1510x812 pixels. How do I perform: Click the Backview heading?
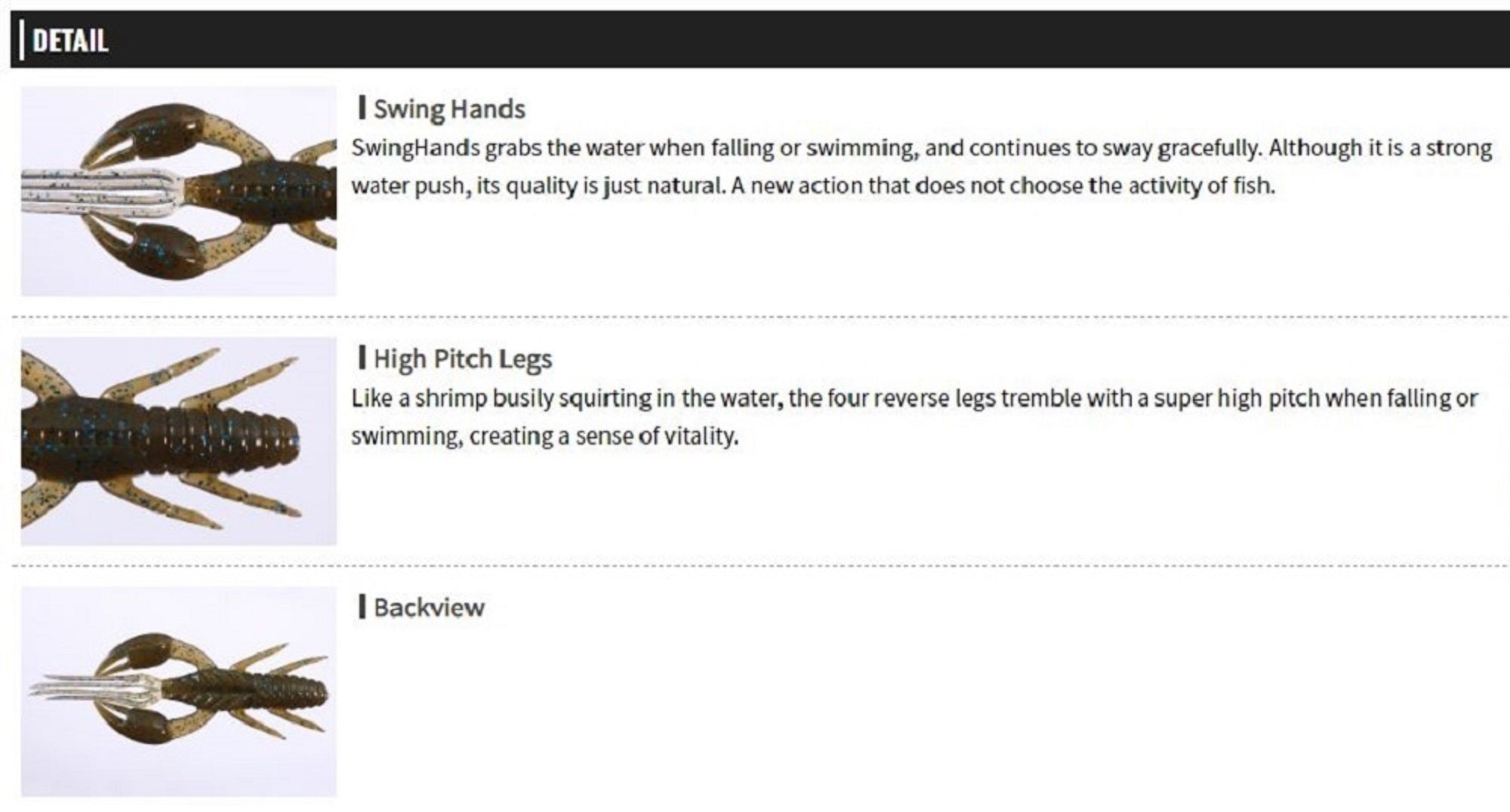pos(429,608)
